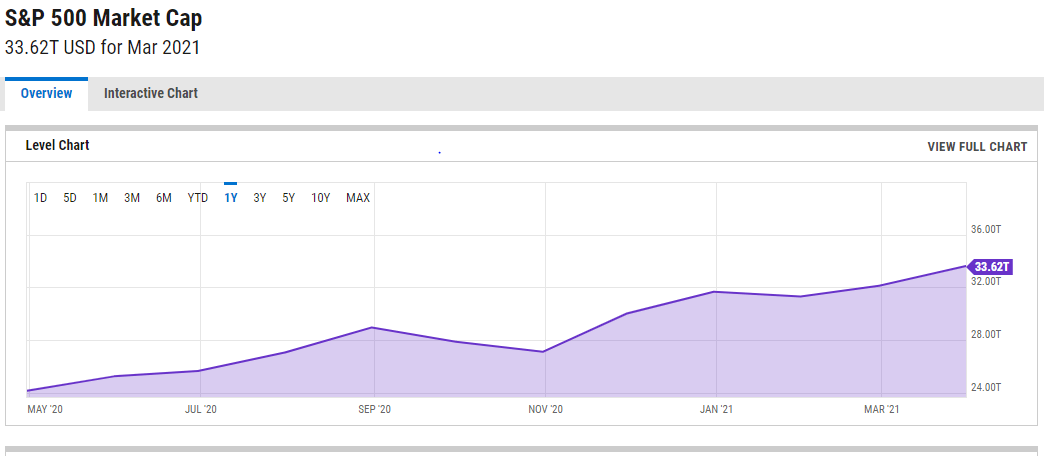Select the 1M time range
The height and width of the screenshot is (456, 1044).
point(100,198)
